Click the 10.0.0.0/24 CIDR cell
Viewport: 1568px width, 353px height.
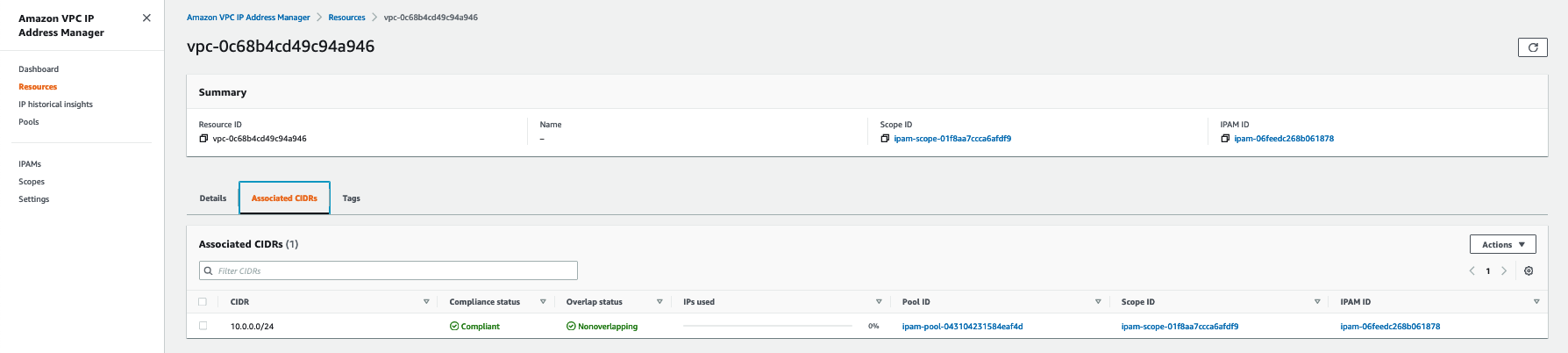point(252,327)
